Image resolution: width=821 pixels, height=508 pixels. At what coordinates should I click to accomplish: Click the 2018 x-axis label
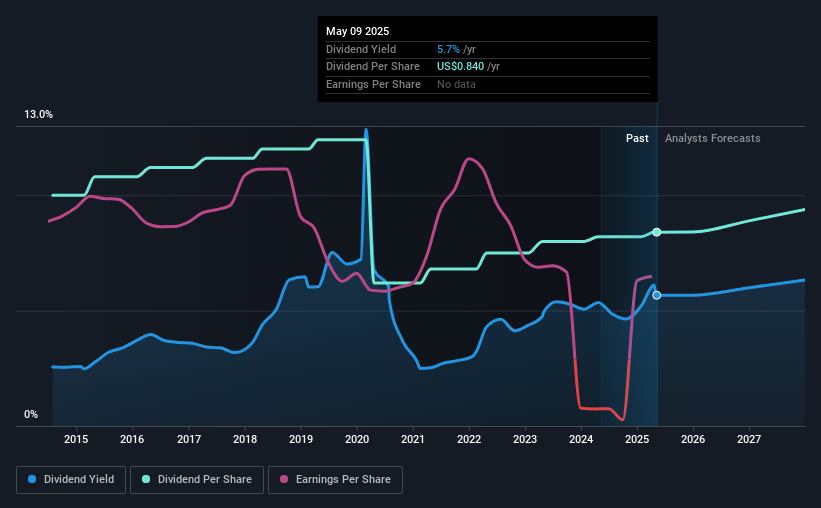(245, 439)
